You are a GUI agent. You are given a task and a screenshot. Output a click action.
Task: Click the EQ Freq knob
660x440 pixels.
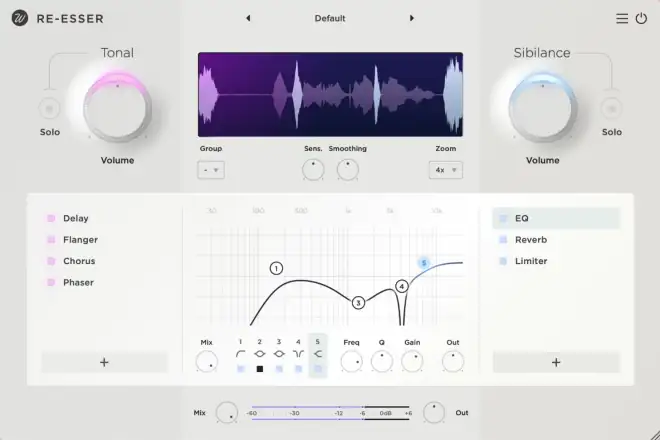pyautogui.click(x=351, y=361)
